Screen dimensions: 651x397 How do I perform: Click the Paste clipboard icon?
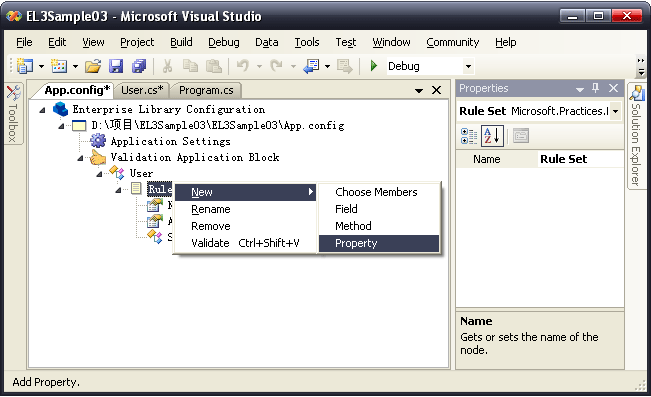point(214,66)
